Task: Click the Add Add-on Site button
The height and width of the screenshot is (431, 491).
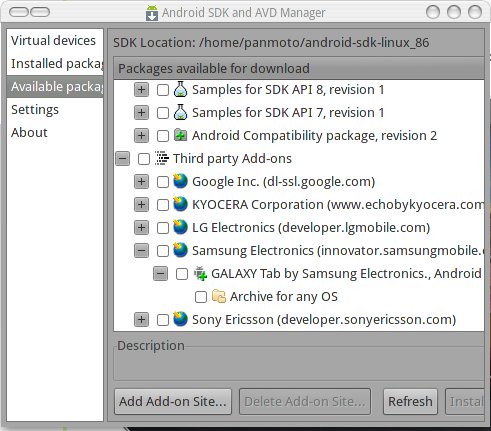Action: tap(173, 401)
